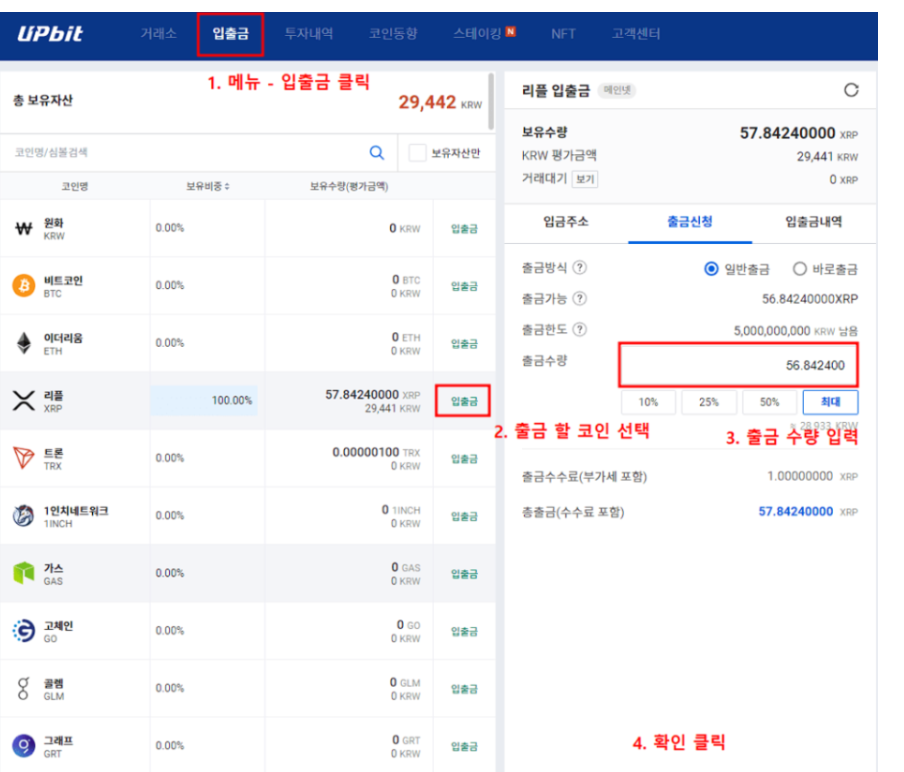The width and height of the screenshot is (904, 772).
Task: Click the 총출금 value 57.84240000
Action: coord(796,511)
